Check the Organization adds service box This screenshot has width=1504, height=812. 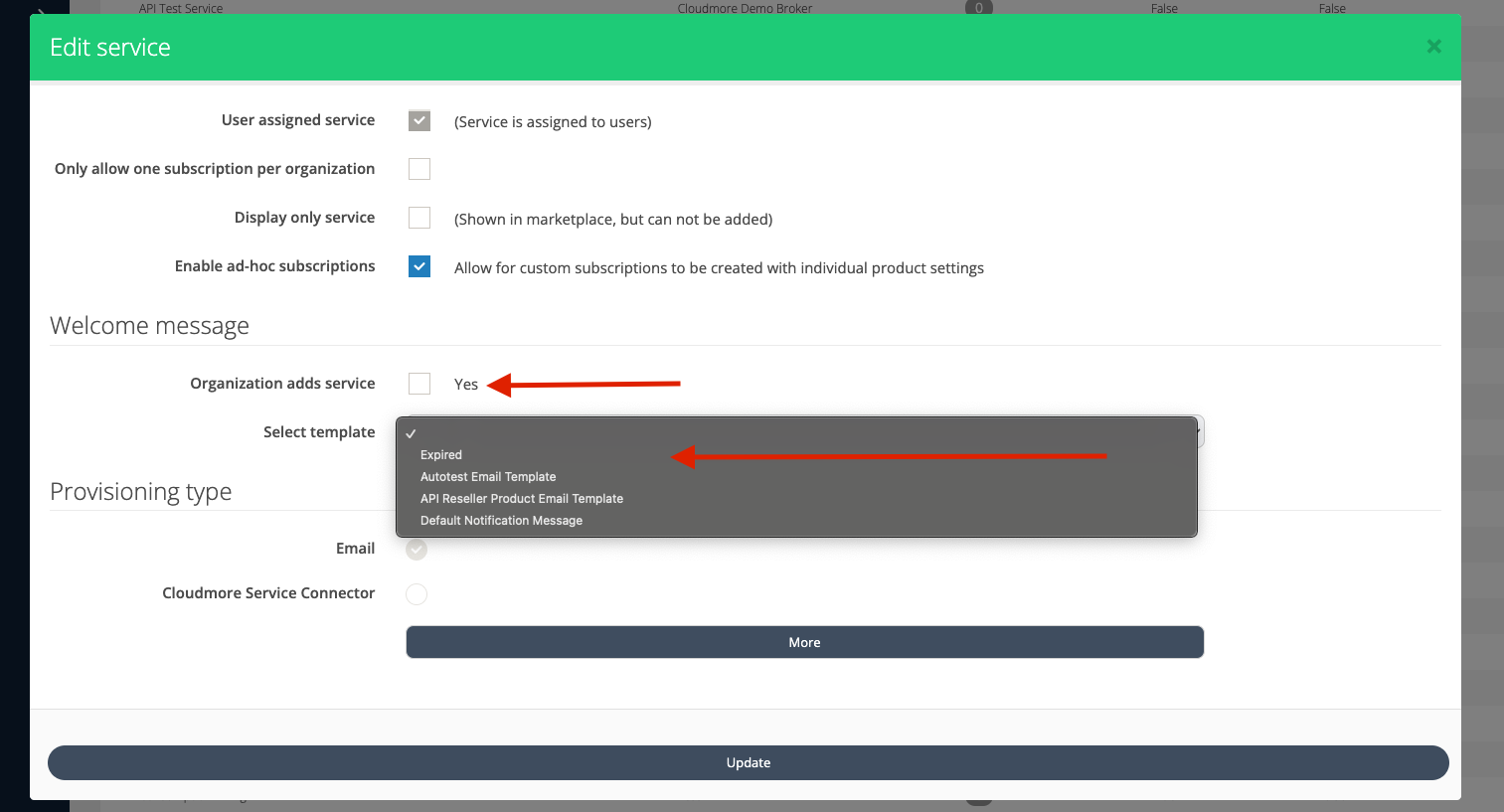(419, 384)
